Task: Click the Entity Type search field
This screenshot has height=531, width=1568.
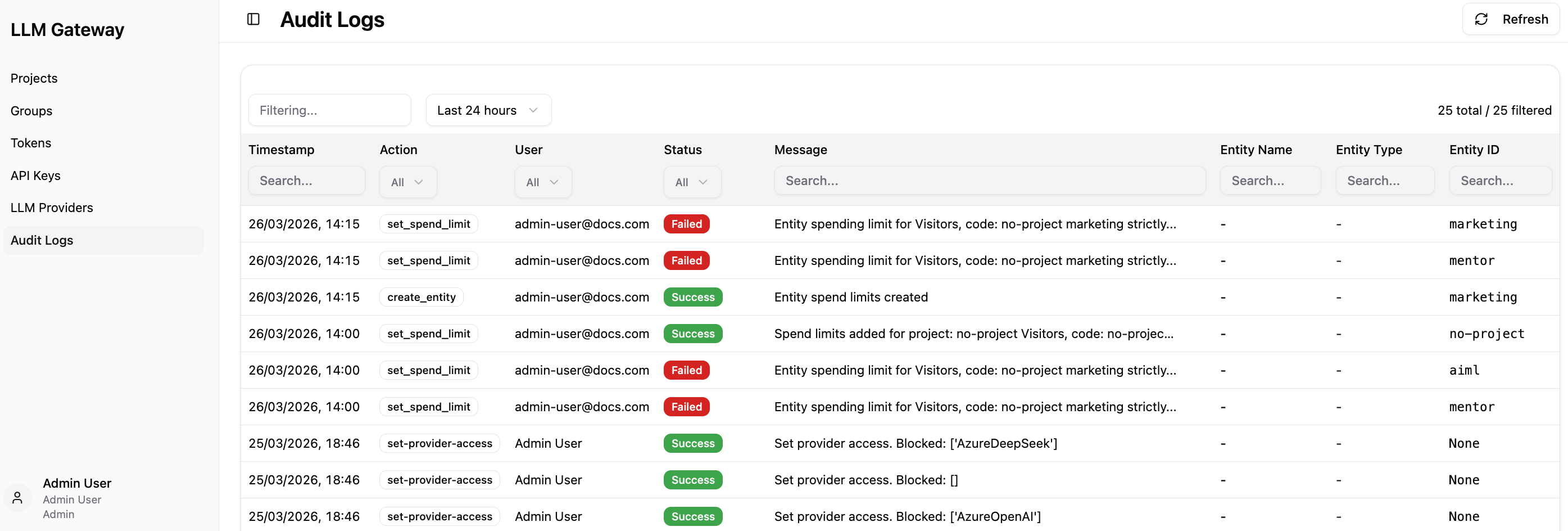Action: click(1385, 181)
